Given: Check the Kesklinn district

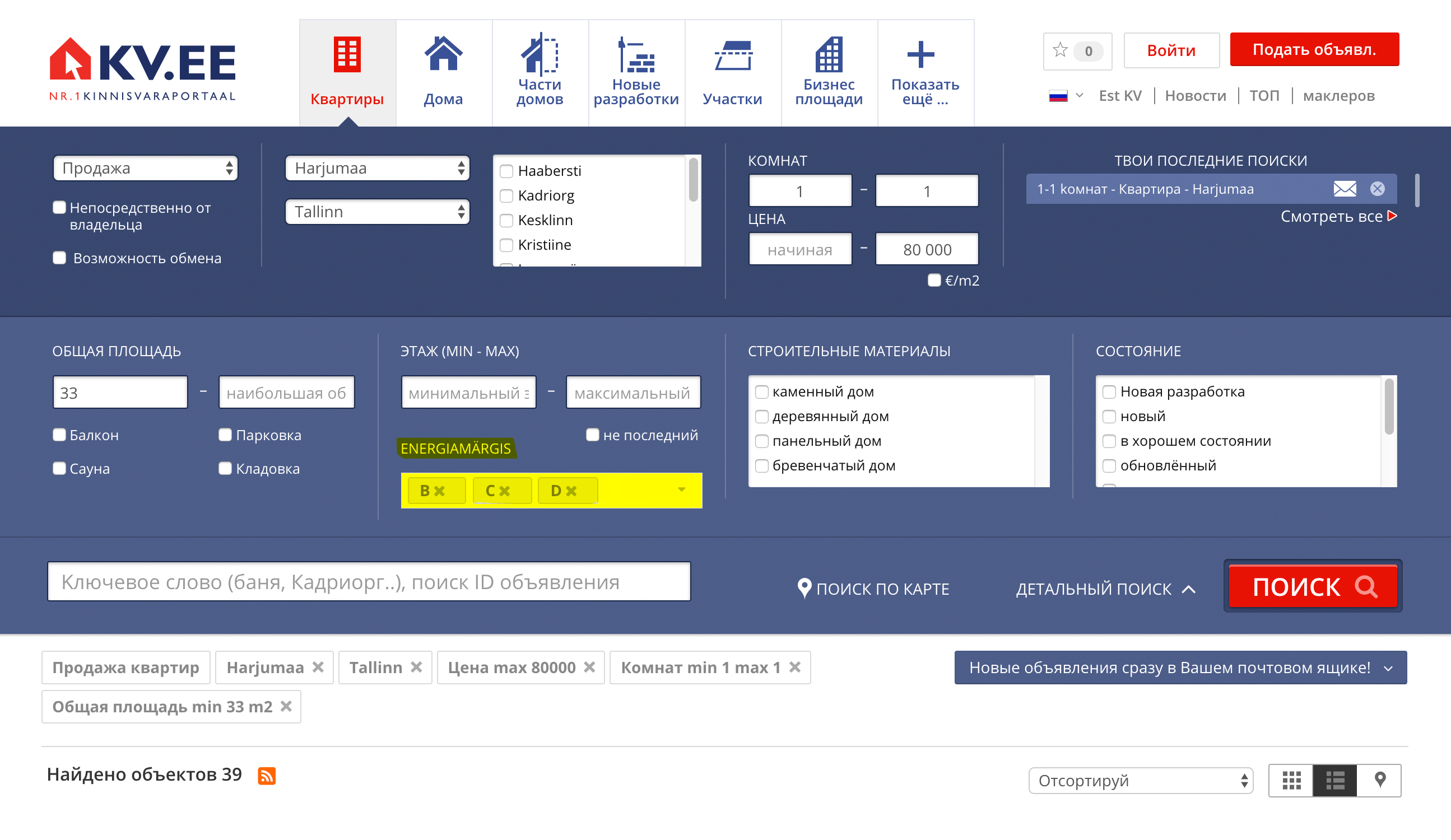Looking at the screenshot, I should [x=506, y=221].
